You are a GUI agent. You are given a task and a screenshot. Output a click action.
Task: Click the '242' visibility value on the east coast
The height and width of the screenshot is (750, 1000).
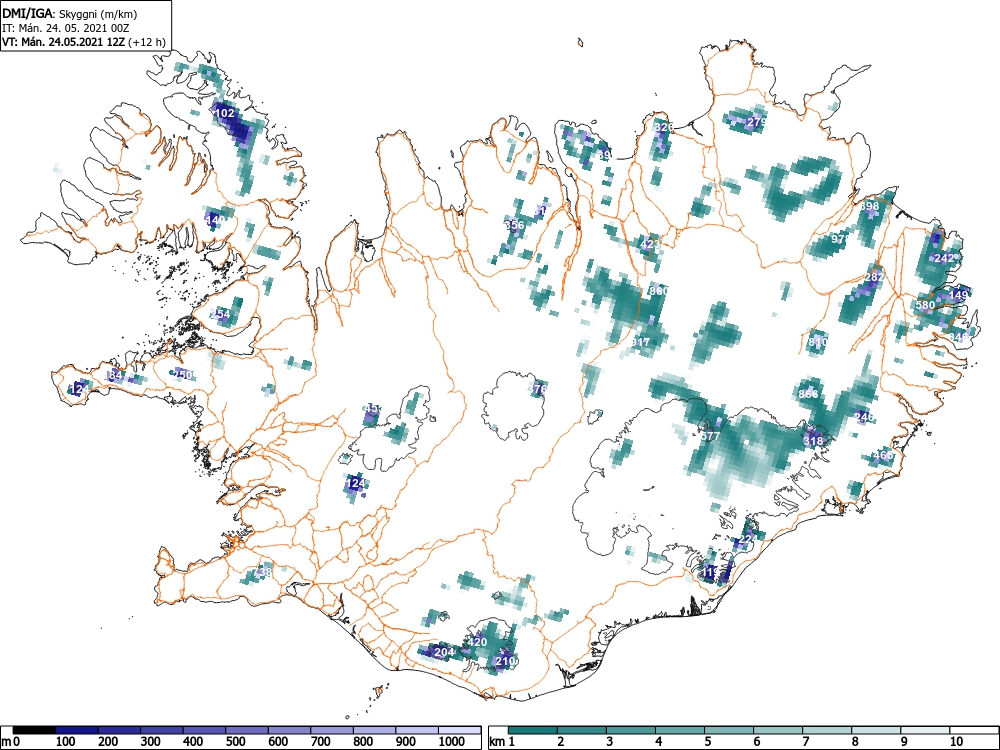tap(944, 258)
